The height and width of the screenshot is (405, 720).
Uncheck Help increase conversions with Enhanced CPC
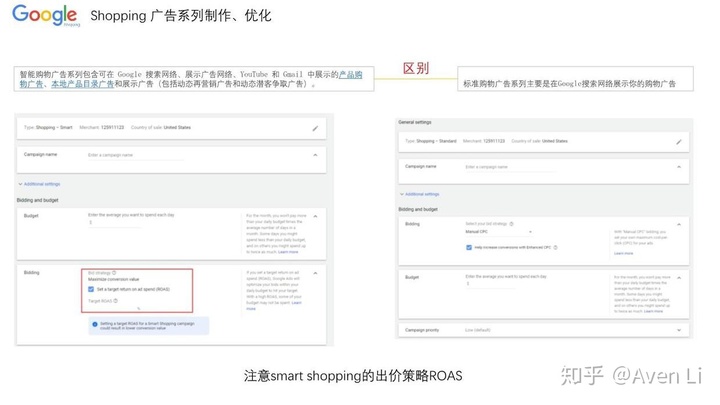click(469, 248)
